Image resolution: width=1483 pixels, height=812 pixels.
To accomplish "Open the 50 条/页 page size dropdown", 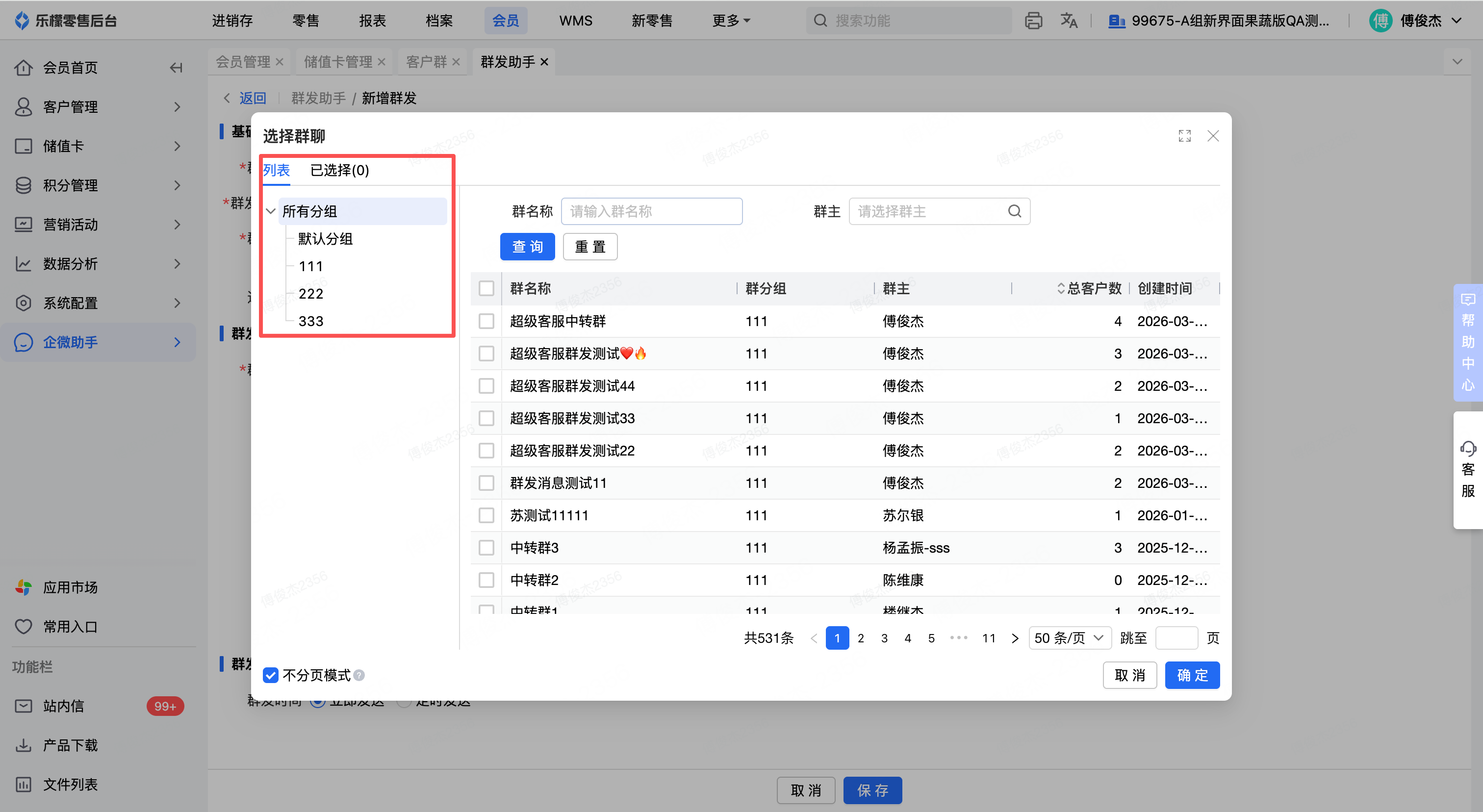I will tap(1069, 637).
